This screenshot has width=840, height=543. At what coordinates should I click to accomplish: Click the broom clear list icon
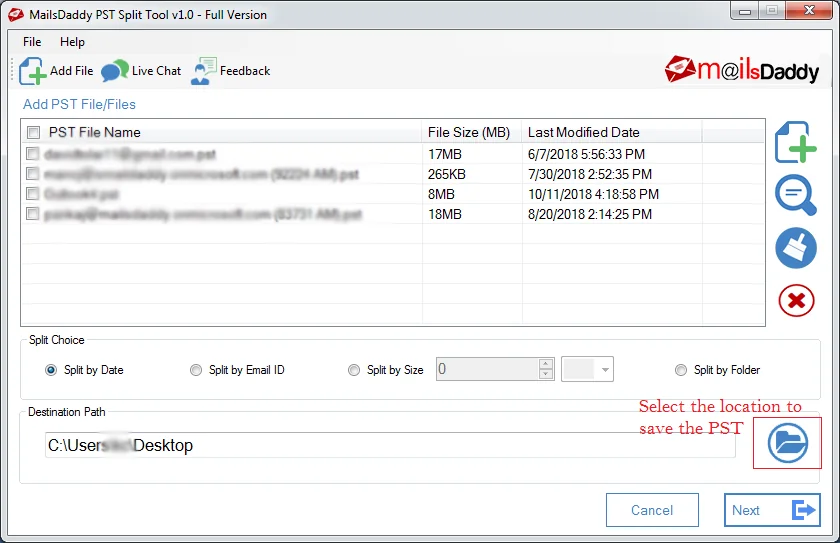tap(796, 248)
